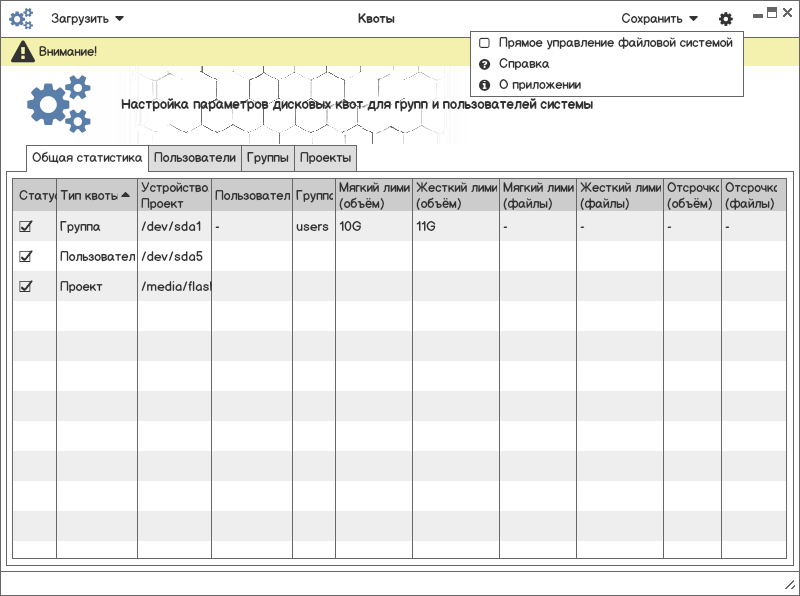Screen dimensions: 800x596
Task: Sort by Устройство Проект column header
Action: (x=174, y=195)
